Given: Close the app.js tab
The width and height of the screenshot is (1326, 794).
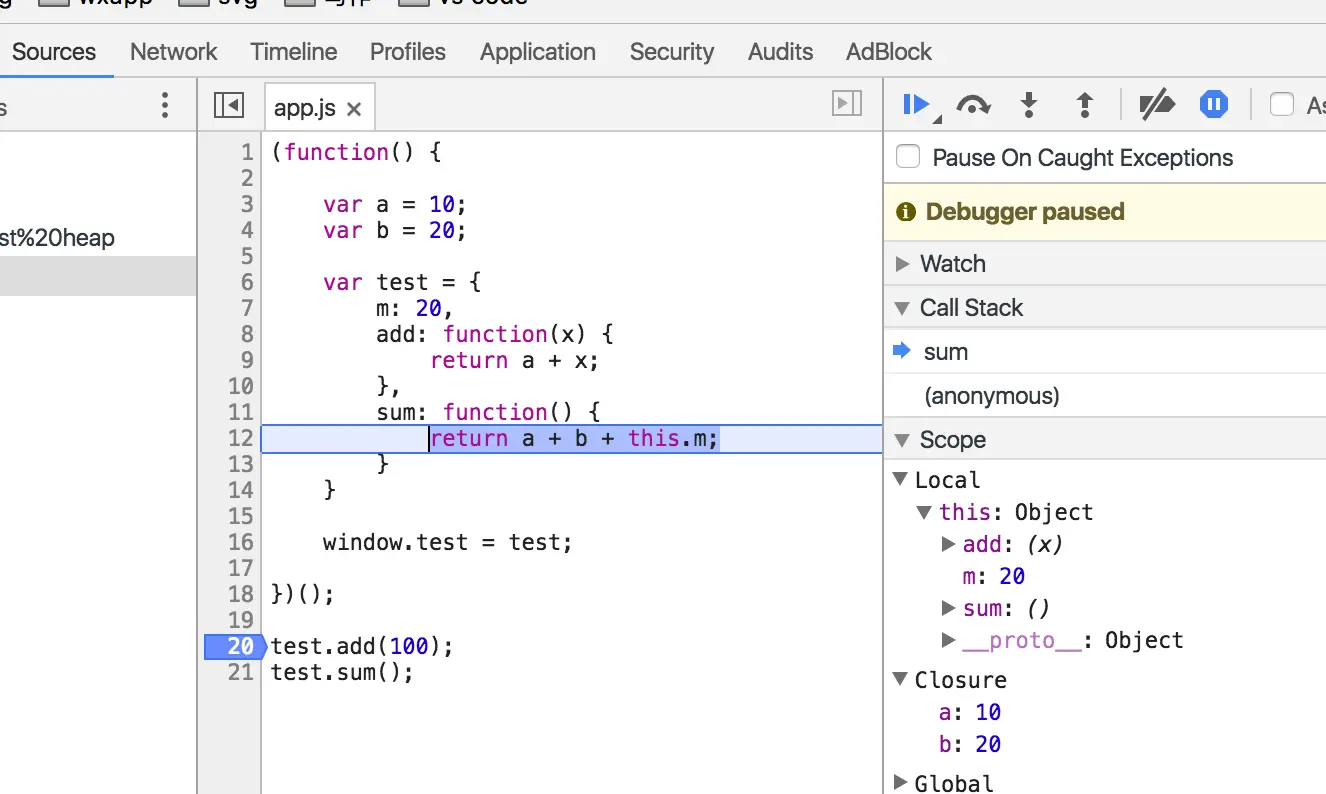Looking at the screenshot, I should point(354,109).
